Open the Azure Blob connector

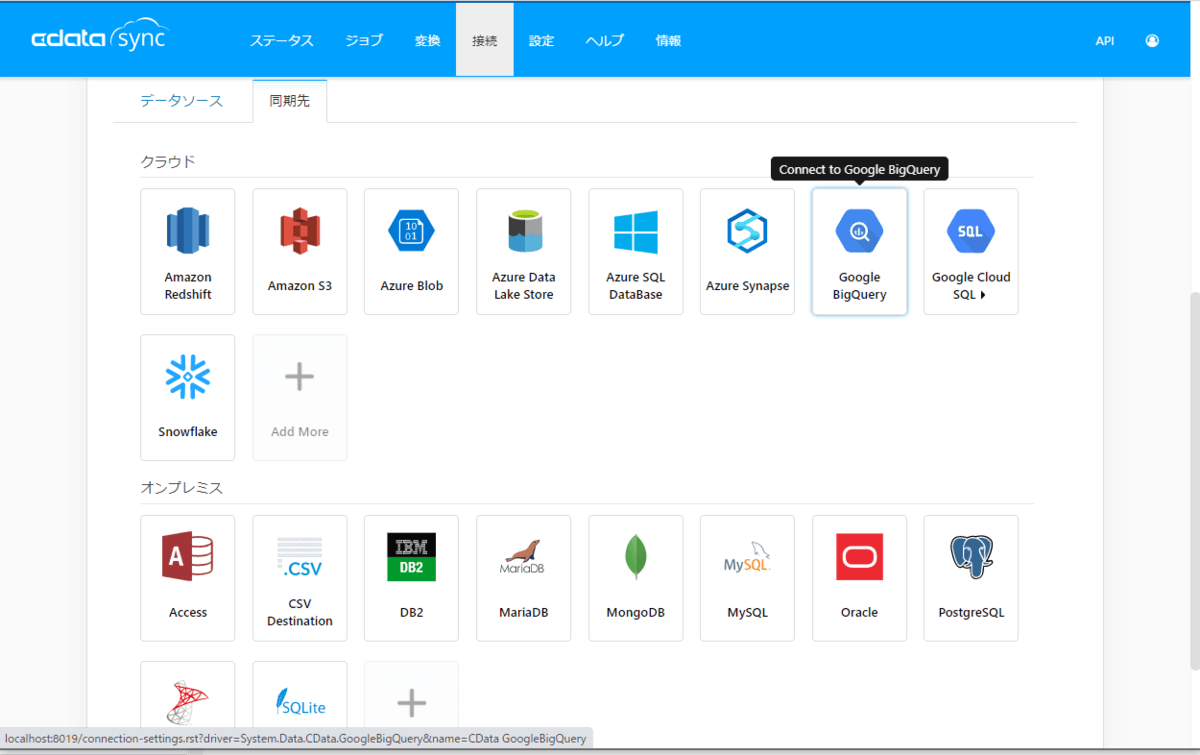point(411,252)
